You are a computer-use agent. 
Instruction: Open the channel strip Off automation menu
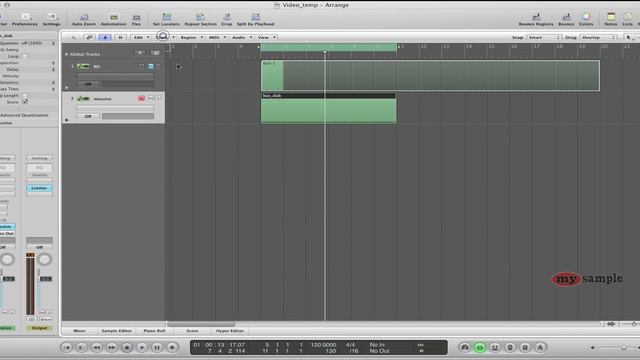[39, 247]
